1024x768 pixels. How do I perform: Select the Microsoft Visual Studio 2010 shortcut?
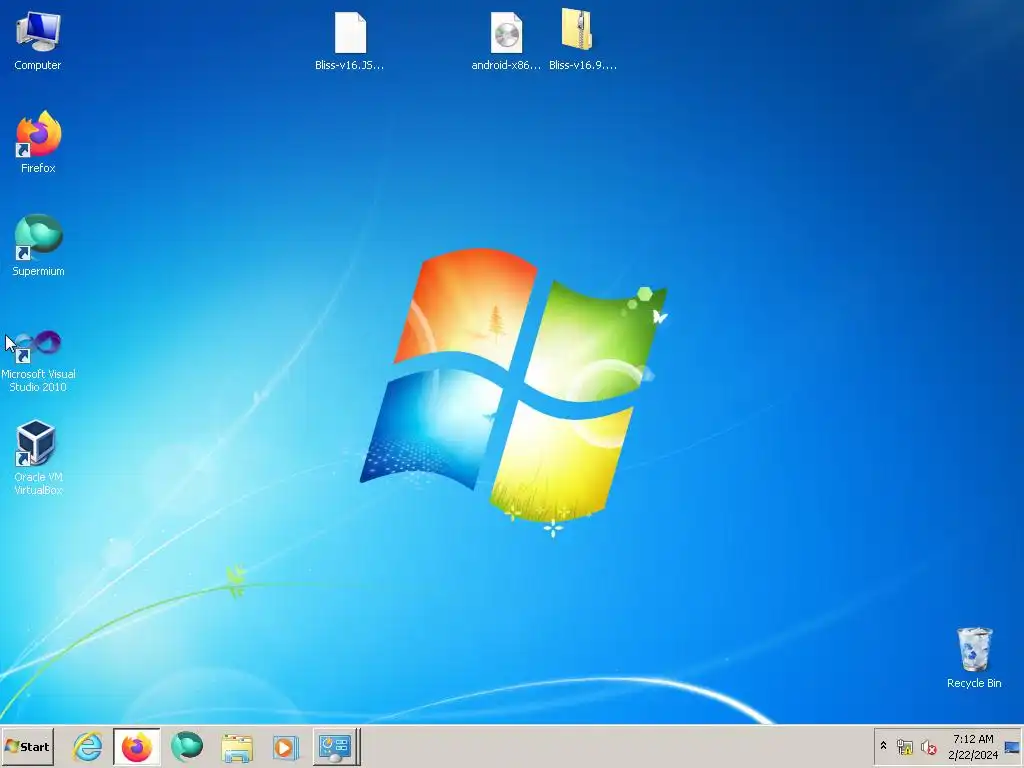(x=38, y=360)
